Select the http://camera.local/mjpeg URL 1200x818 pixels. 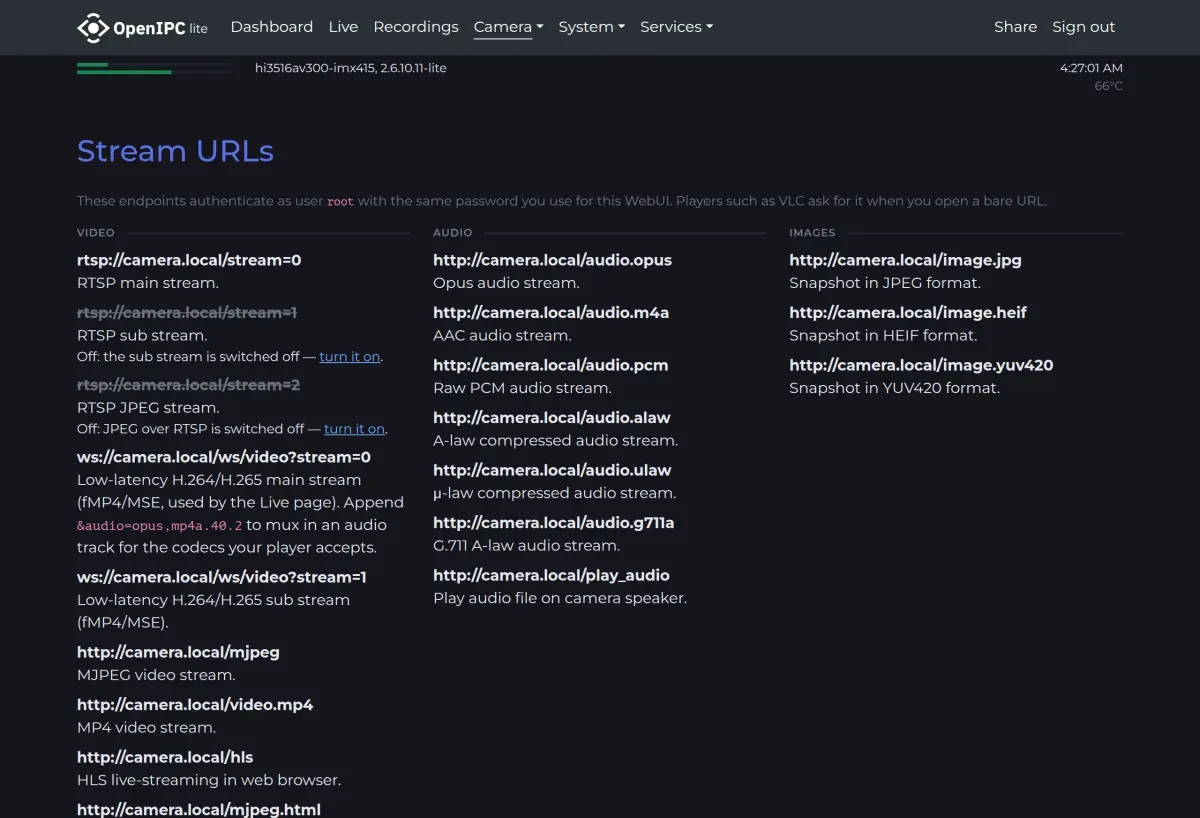coord(178,652)
